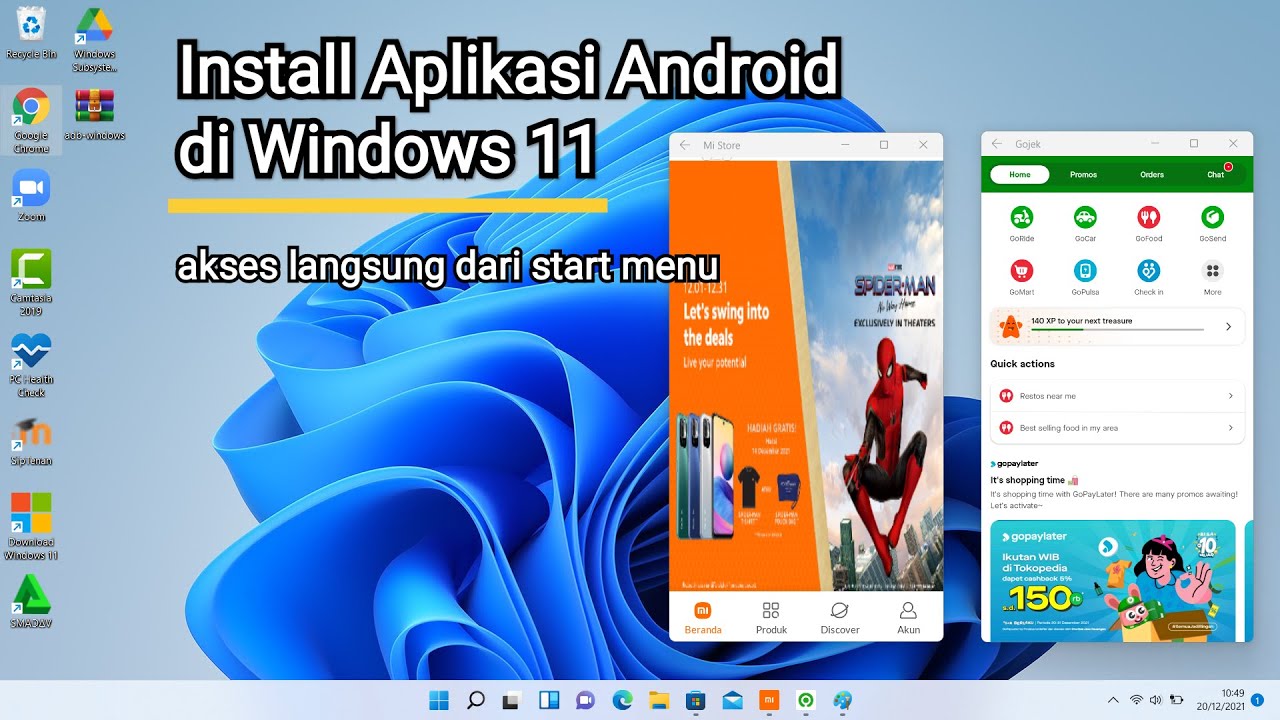Open GoFood service in Gojek
1280x720 pixels.
1148,222
